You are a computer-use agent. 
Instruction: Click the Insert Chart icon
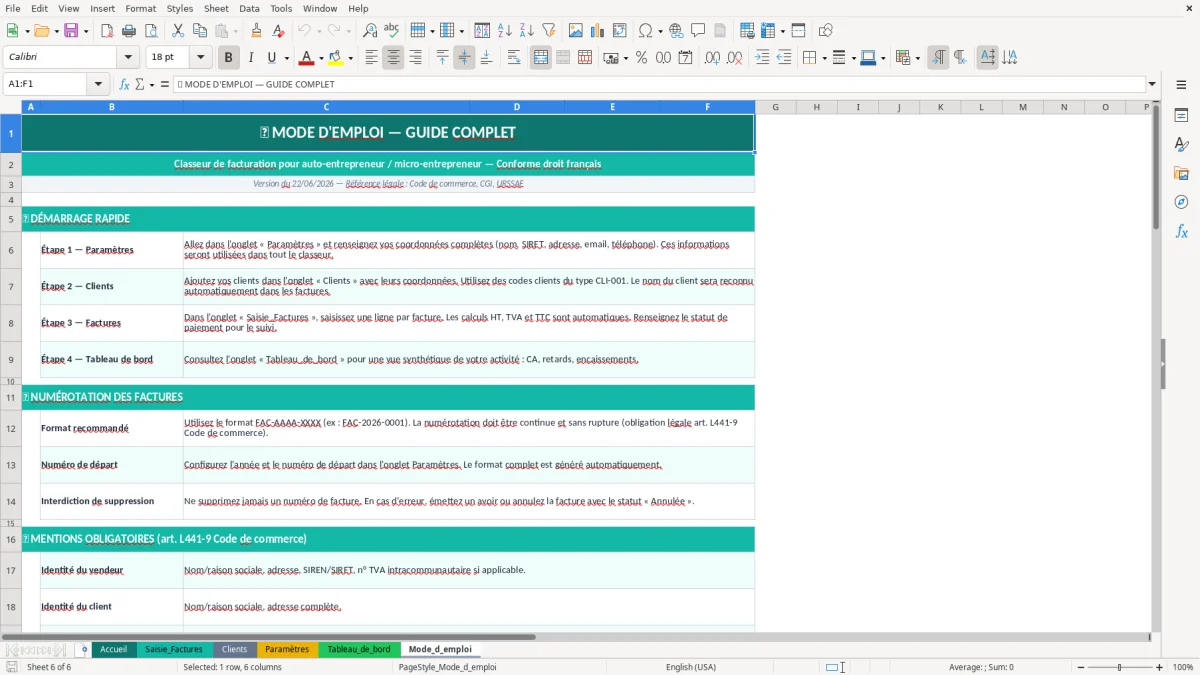click(598, 31)
